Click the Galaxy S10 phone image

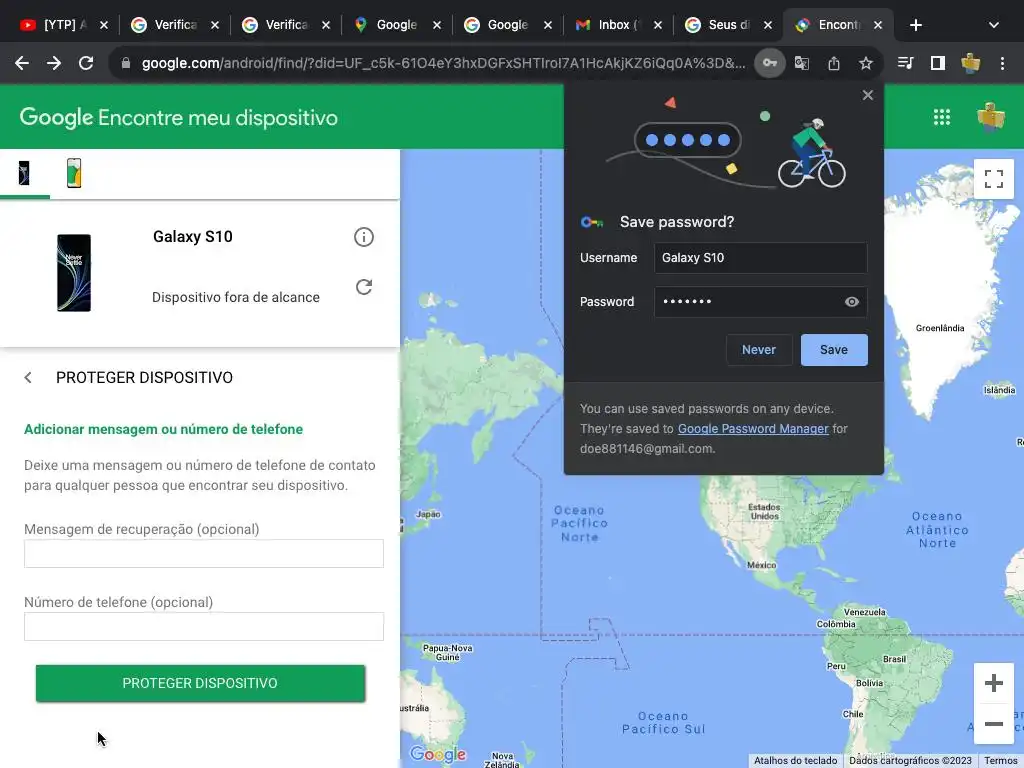74,272
